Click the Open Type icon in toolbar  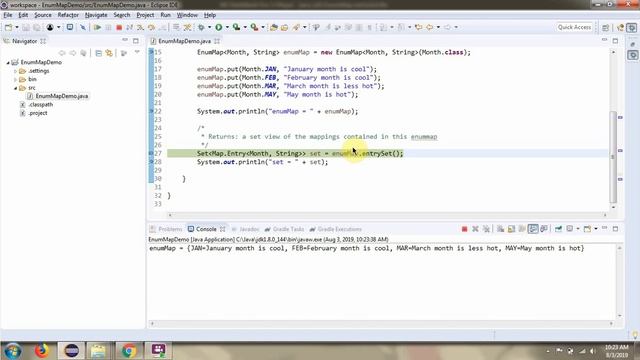[x=273, y=27]
